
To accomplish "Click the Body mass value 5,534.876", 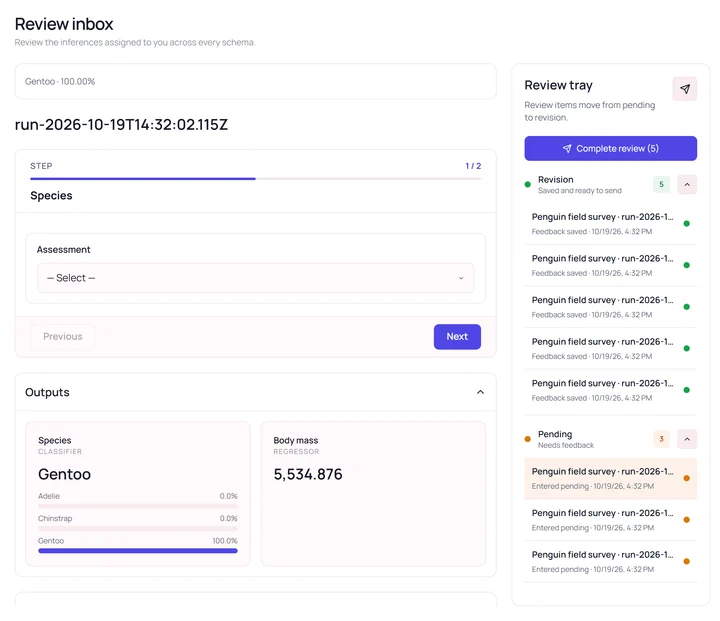I will click(x=308, y=474).
